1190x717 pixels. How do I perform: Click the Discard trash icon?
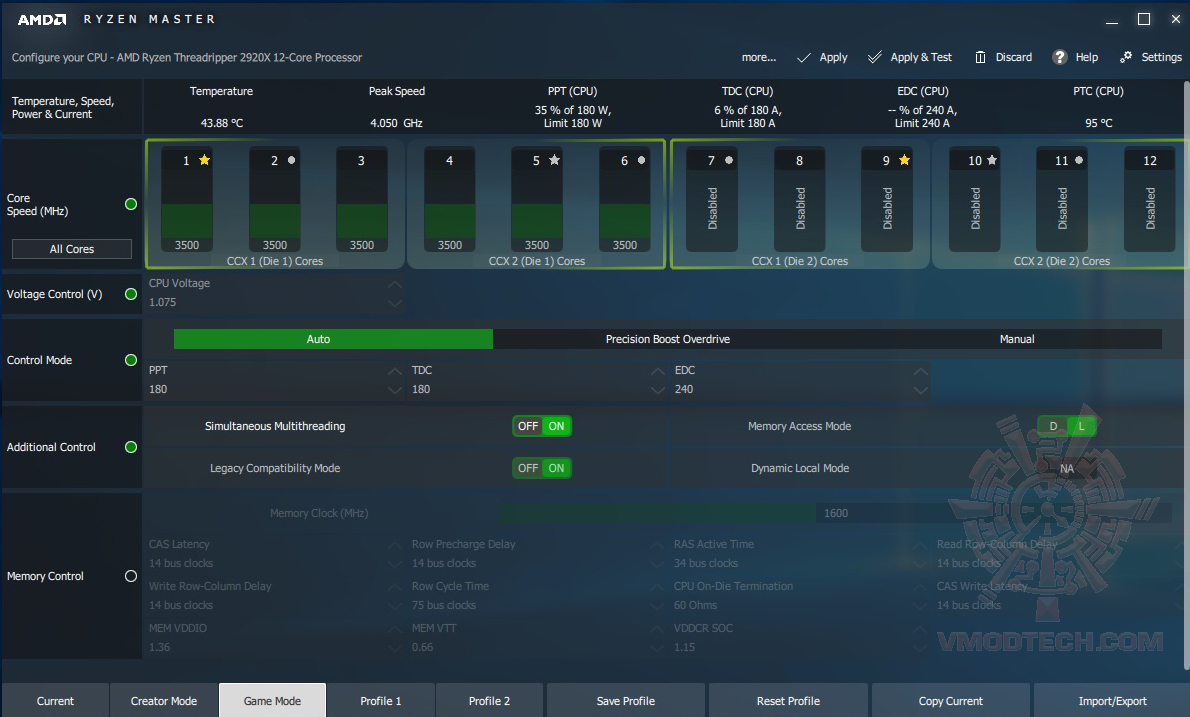981,58
